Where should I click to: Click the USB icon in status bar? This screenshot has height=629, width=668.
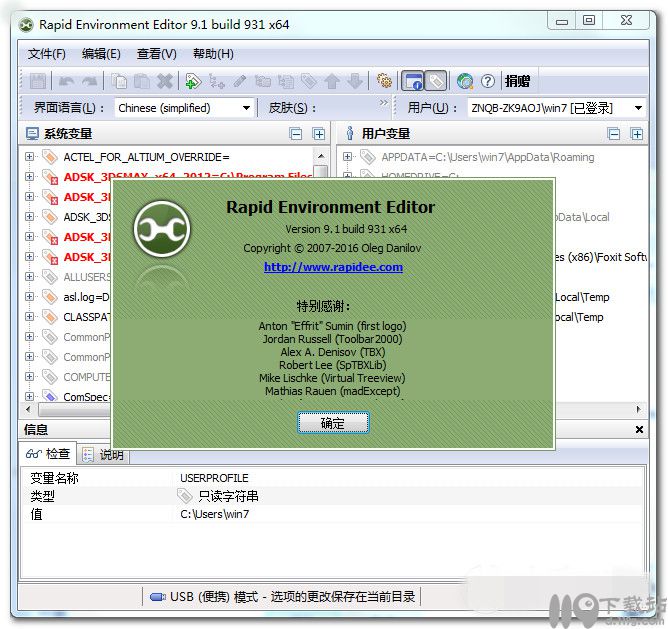tap(158, 597)
